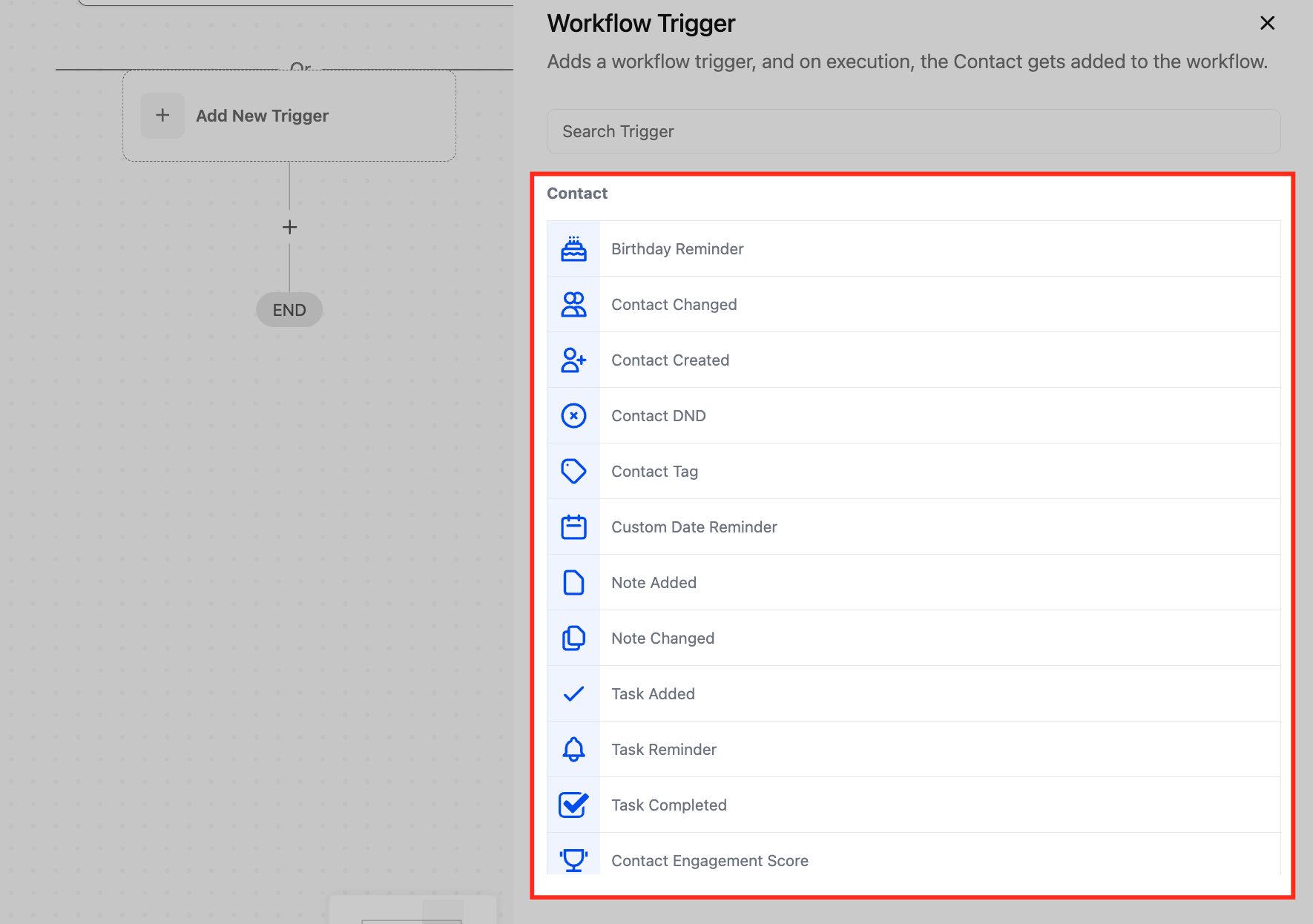Select the Contact Engagement Score trigger
Screen dimensions: 1313x924
click(913, 854)
